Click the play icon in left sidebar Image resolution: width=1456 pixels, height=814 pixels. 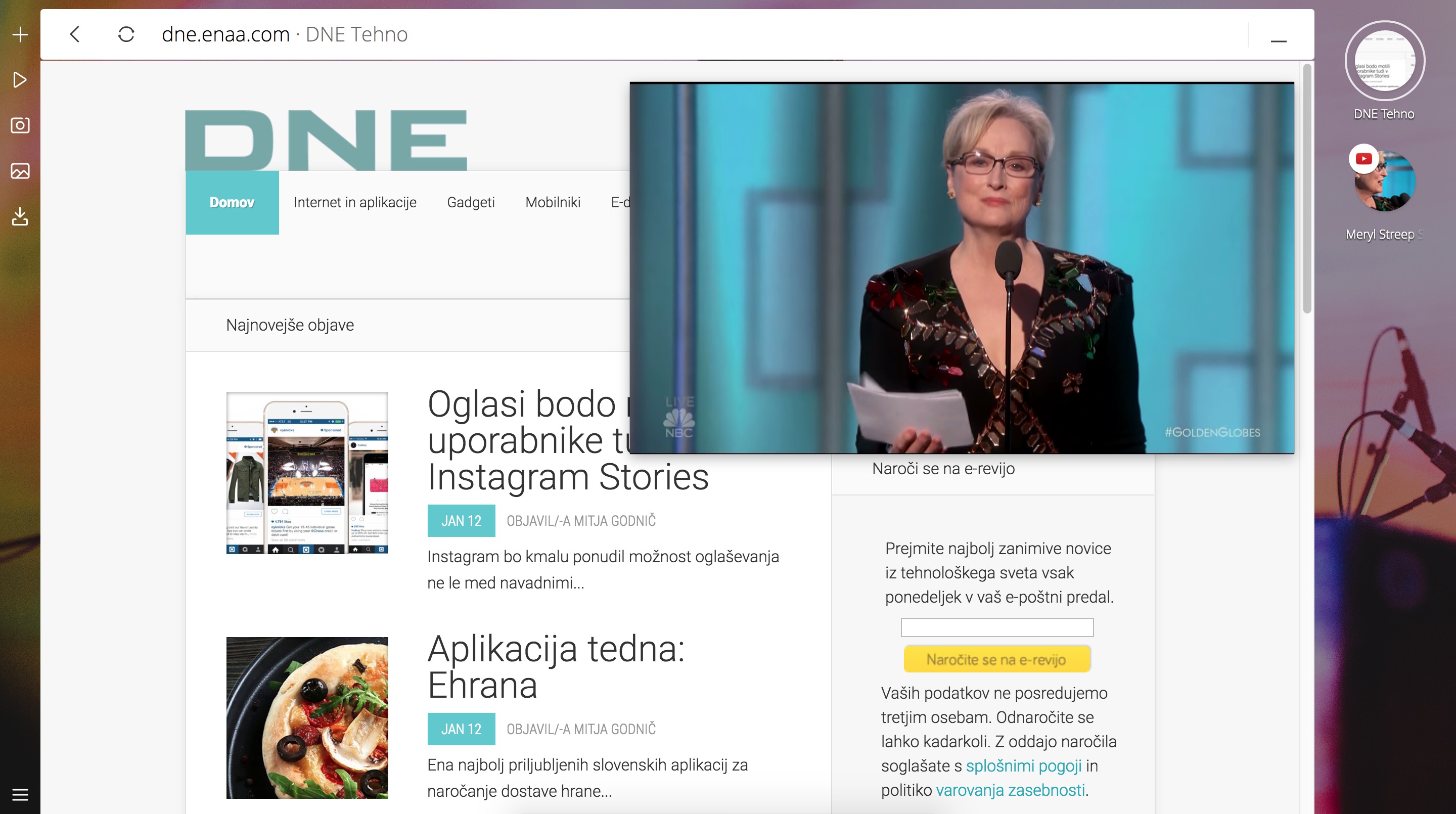pyautogui.click(x=20, y=80)
